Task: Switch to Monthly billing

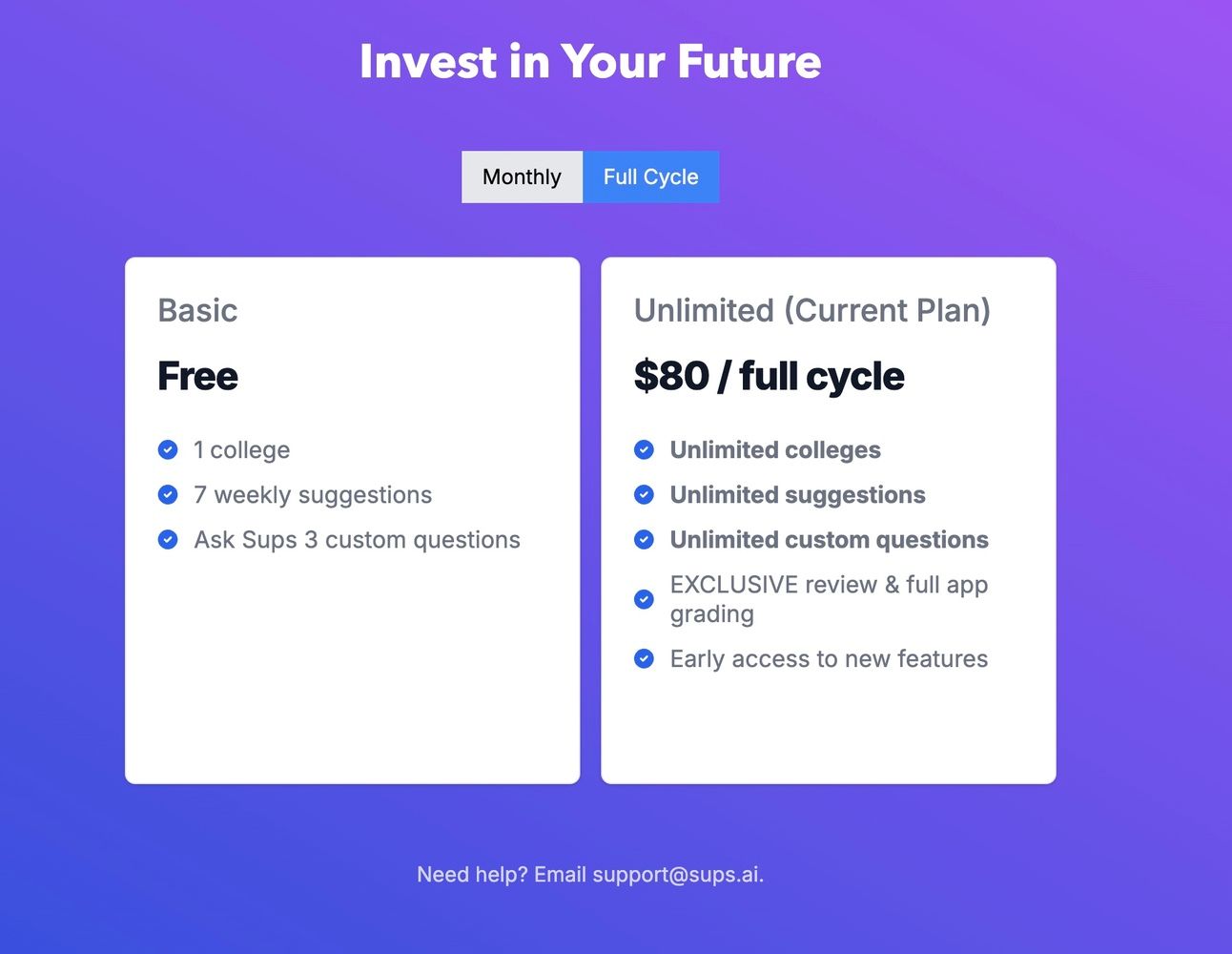Action: [x=522, y=176]
